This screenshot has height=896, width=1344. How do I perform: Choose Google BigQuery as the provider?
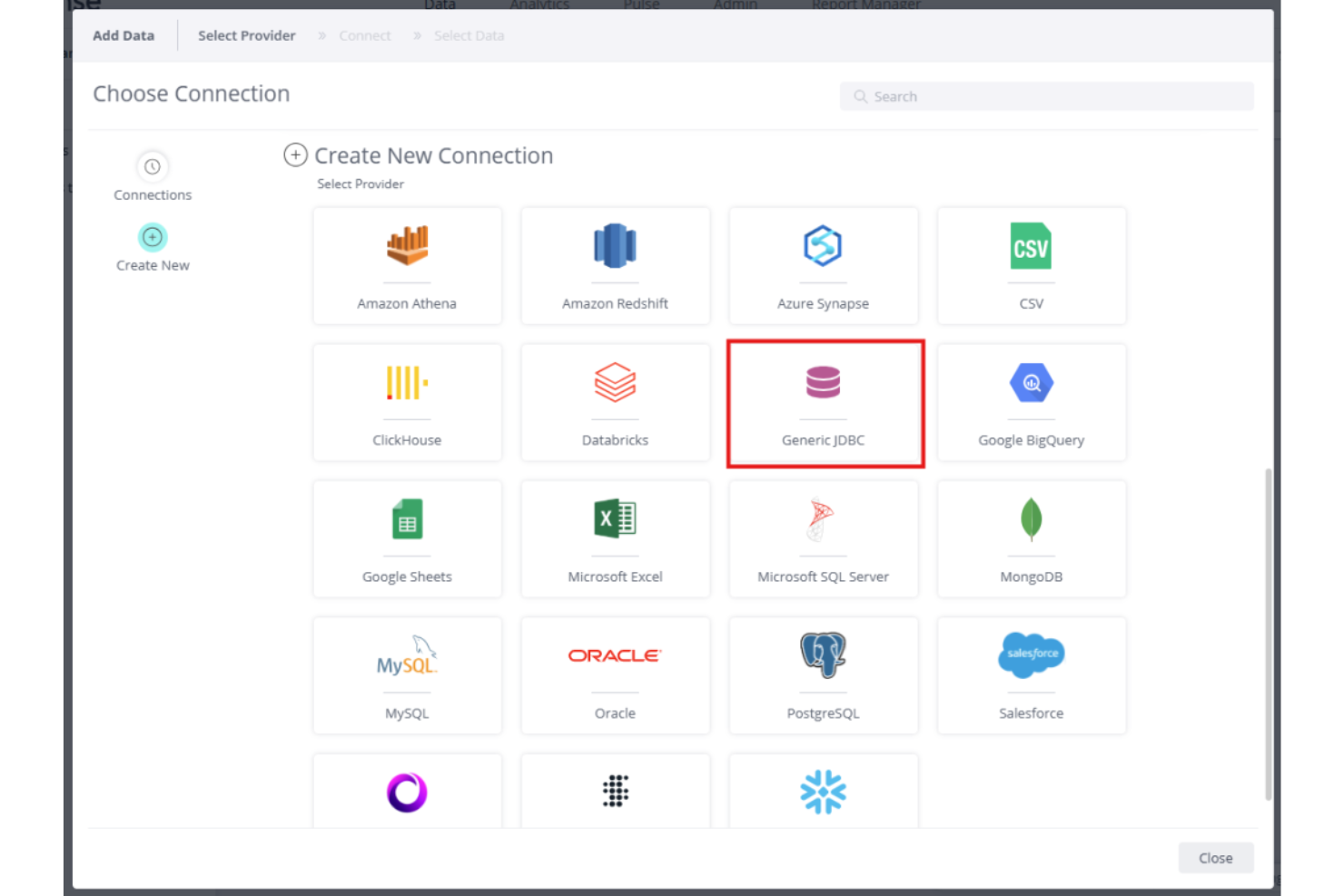coord(1031,402)
